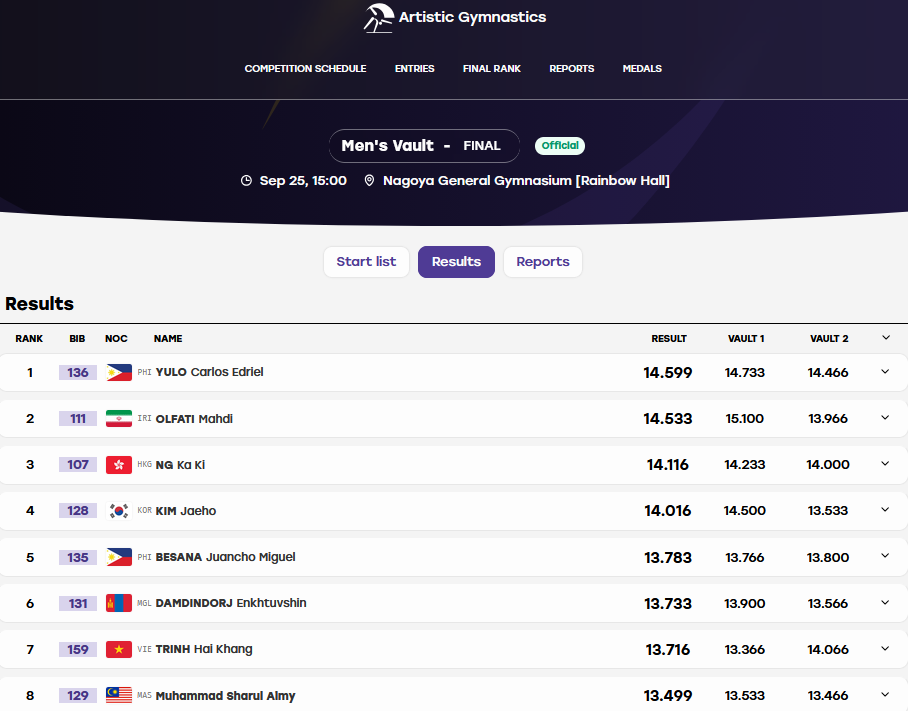Click Philippines flag next to YULO Carlos Edriel
Screen dimensions: 908x711
[x=119, y=372]
